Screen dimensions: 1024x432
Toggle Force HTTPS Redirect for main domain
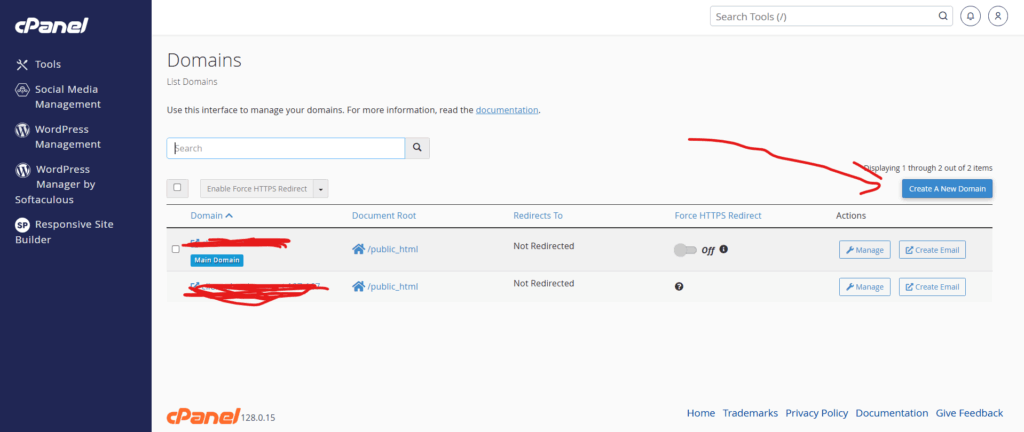[685, 249]
